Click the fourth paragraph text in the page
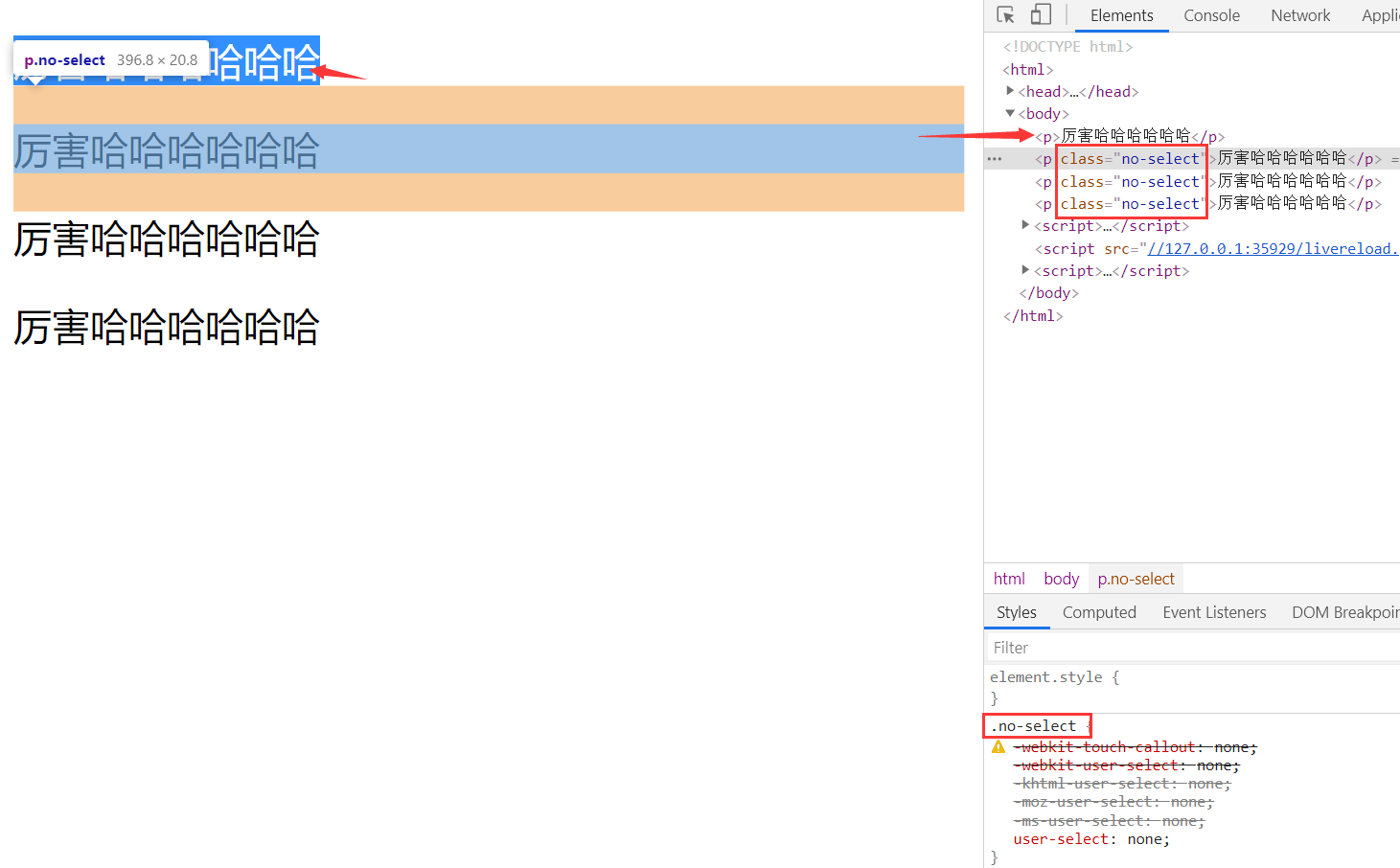 coord(167,327)
